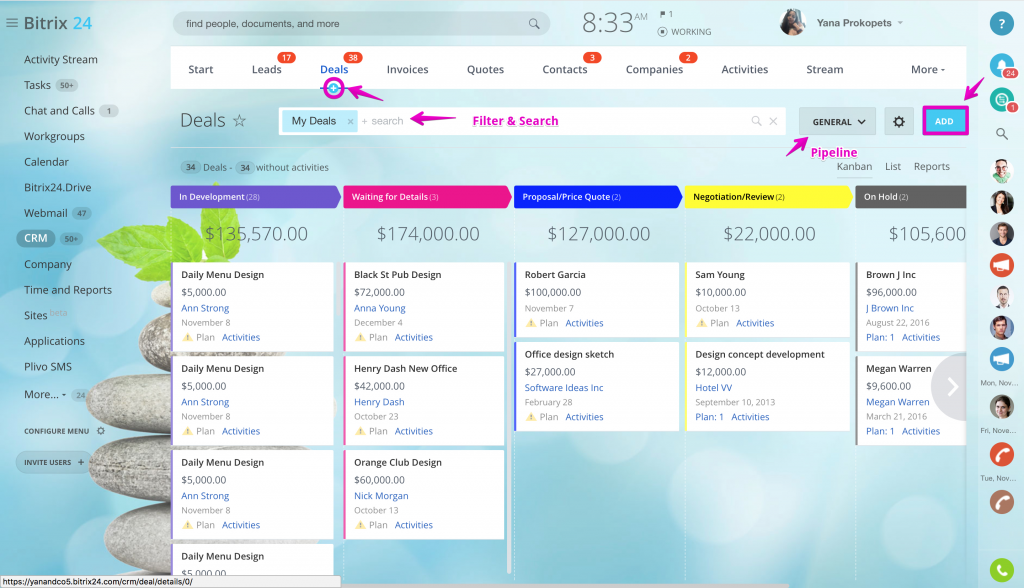Screen dimensions: 1024x588
Task: Open the Companies tab
Action: (x=654, y=69)
